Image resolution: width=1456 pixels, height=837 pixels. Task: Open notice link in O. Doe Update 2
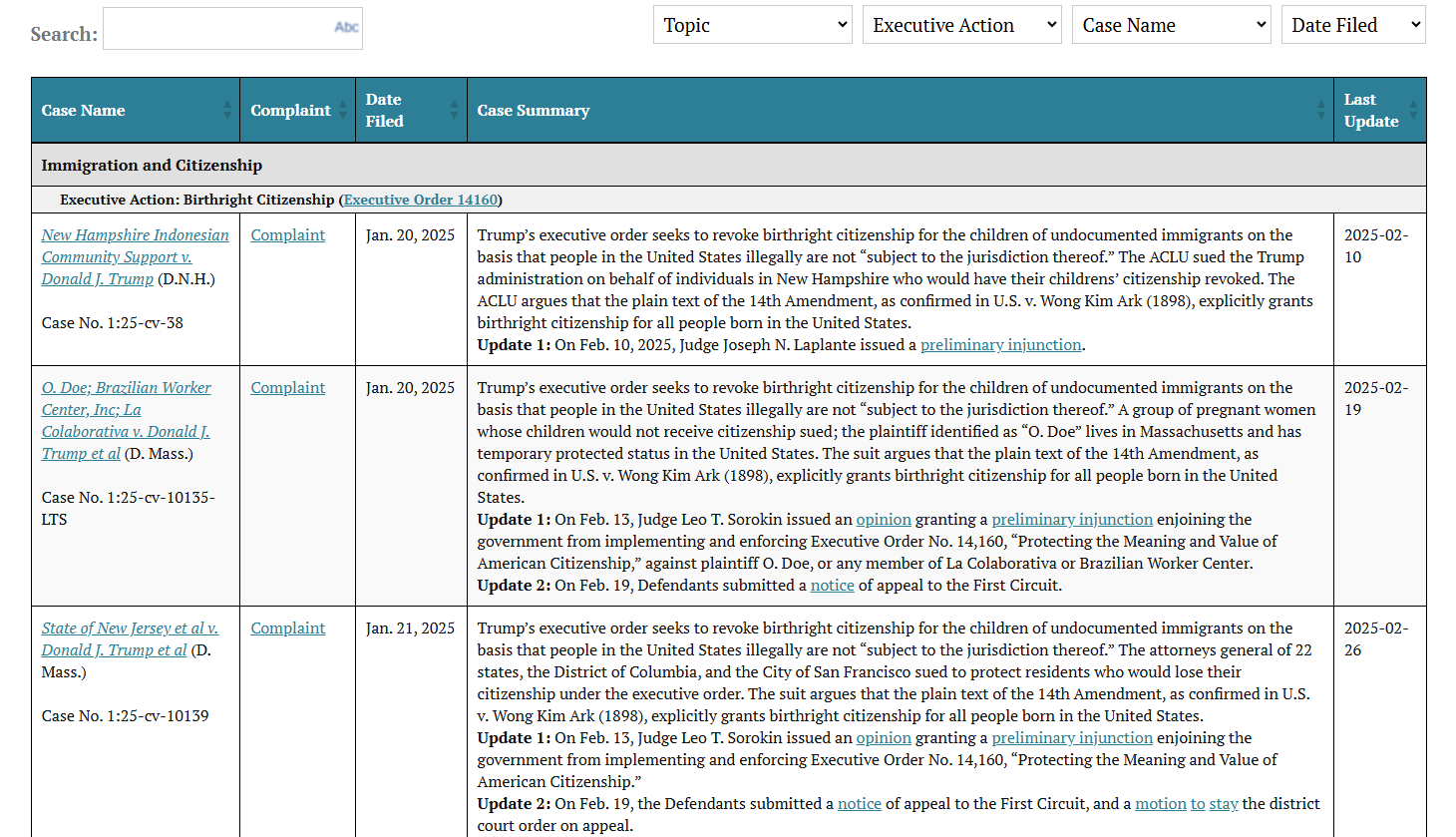833,586
